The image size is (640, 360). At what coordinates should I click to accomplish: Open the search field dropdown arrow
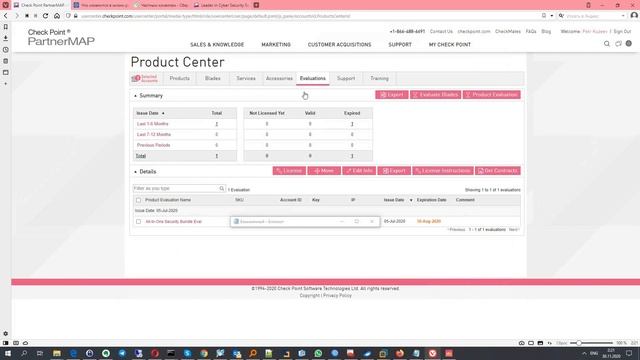(x=623, y=16)
